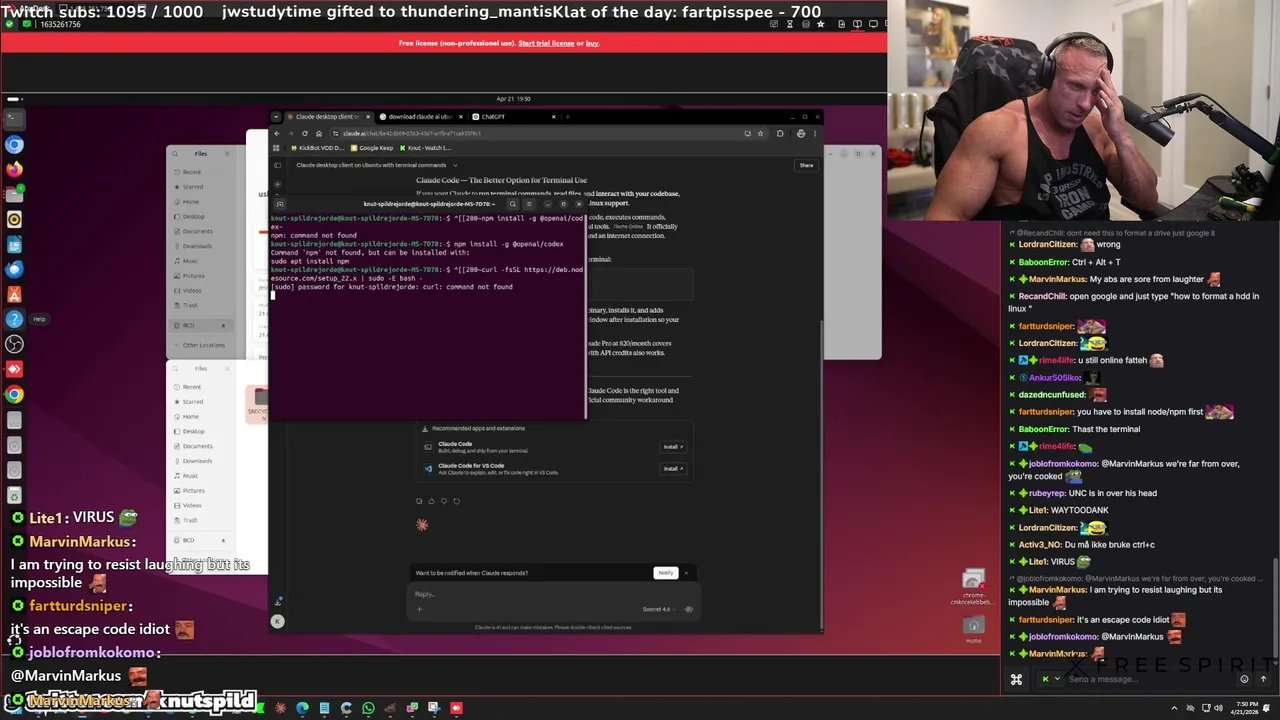Viewport: 1280px width, 720px height.
Task: Open Other Locations in upper Files window
Action: 200,345
